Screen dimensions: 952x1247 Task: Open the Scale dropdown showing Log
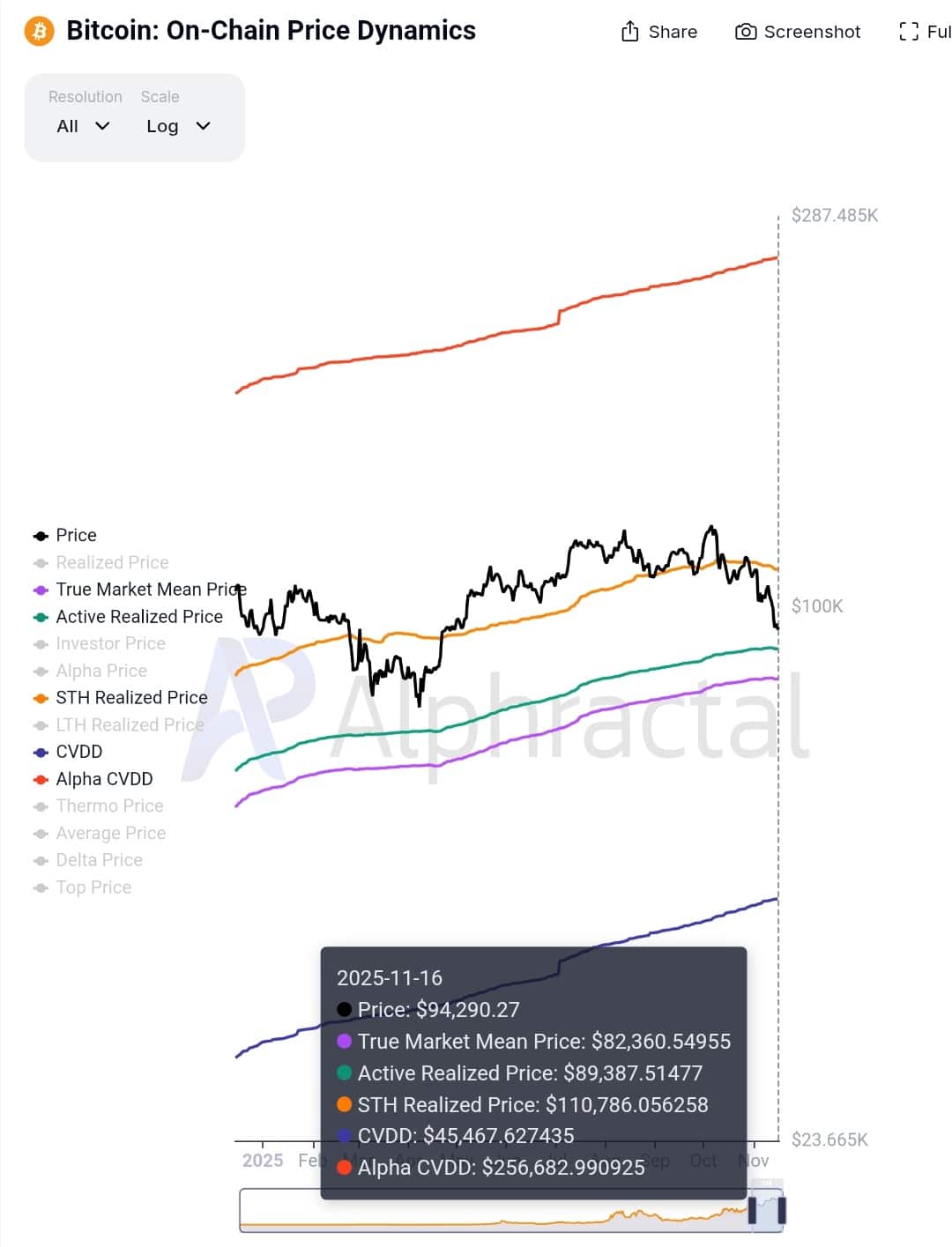click(177, 125)
